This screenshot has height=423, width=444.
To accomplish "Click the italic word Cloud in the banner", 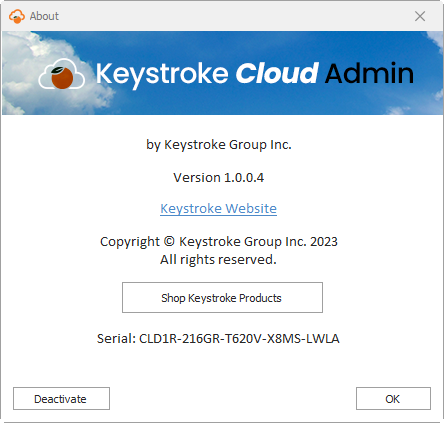I will pyautogui.click(x=277, y=73).
